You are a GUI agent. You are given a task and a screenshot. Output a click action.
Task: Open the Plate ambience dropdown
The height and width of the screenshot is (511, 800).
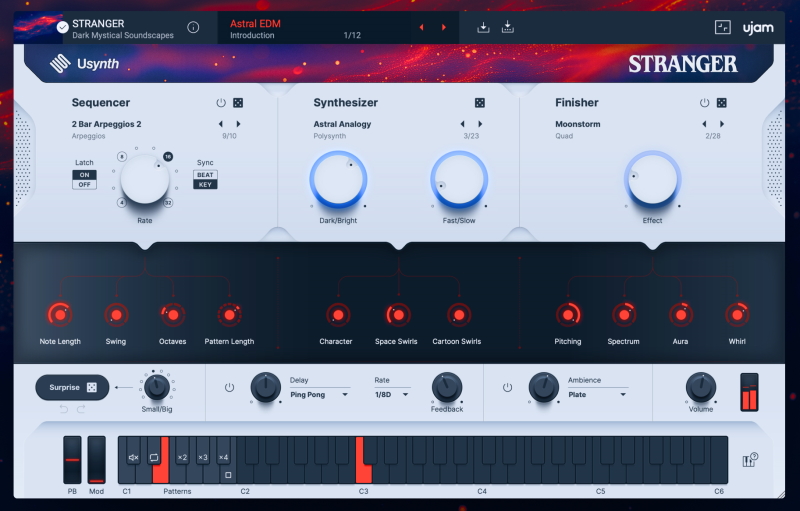coord(597,395)
